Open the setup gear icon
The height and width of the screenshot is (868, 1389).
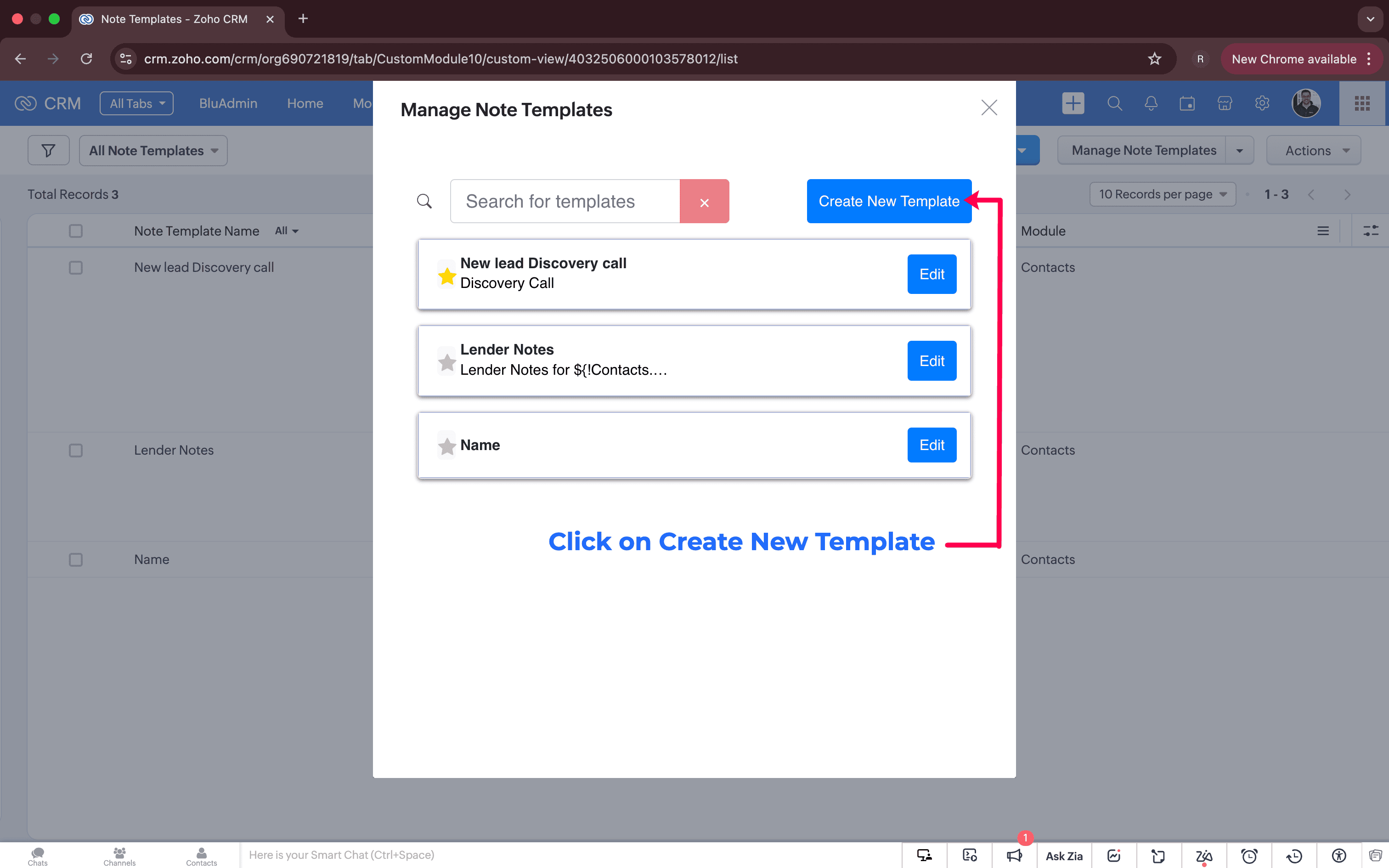pyautogui.click(x=1262, y=103)
